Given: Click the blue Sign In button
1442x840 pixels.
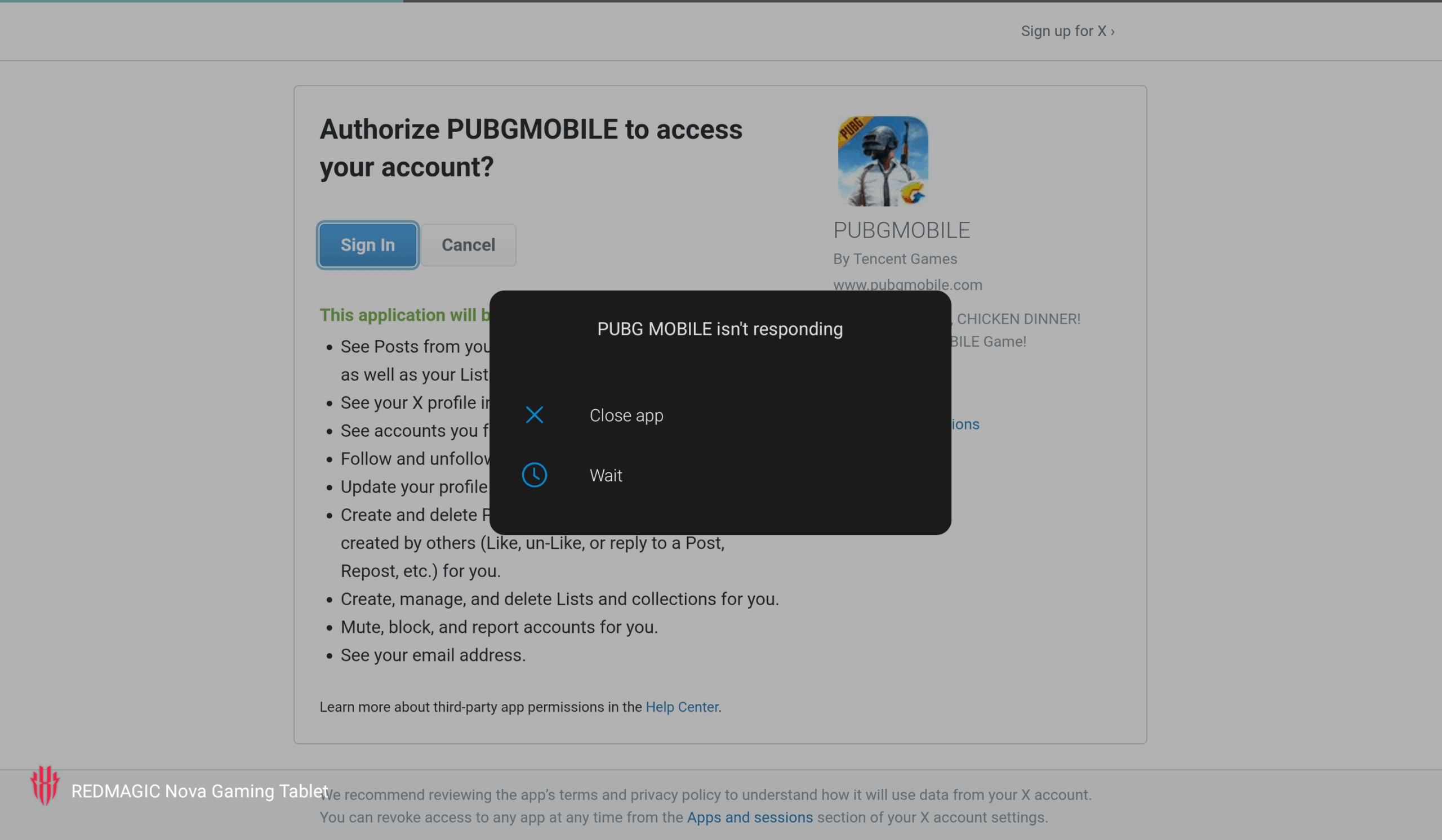Looking at the screenshot, I should 368,245.
